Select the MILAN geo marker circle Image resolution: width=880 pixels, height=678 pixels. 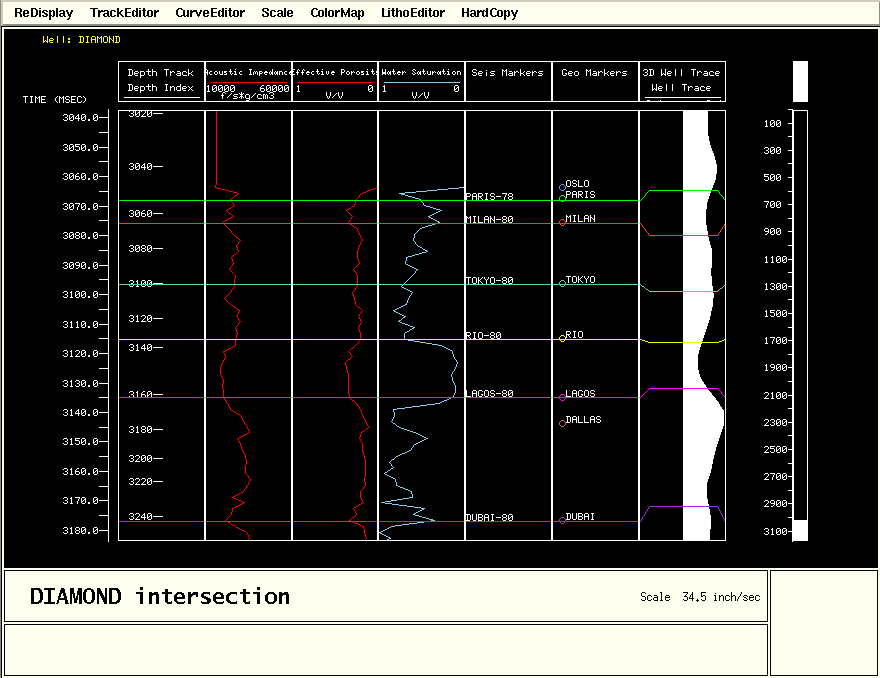(x=562, y=222)
